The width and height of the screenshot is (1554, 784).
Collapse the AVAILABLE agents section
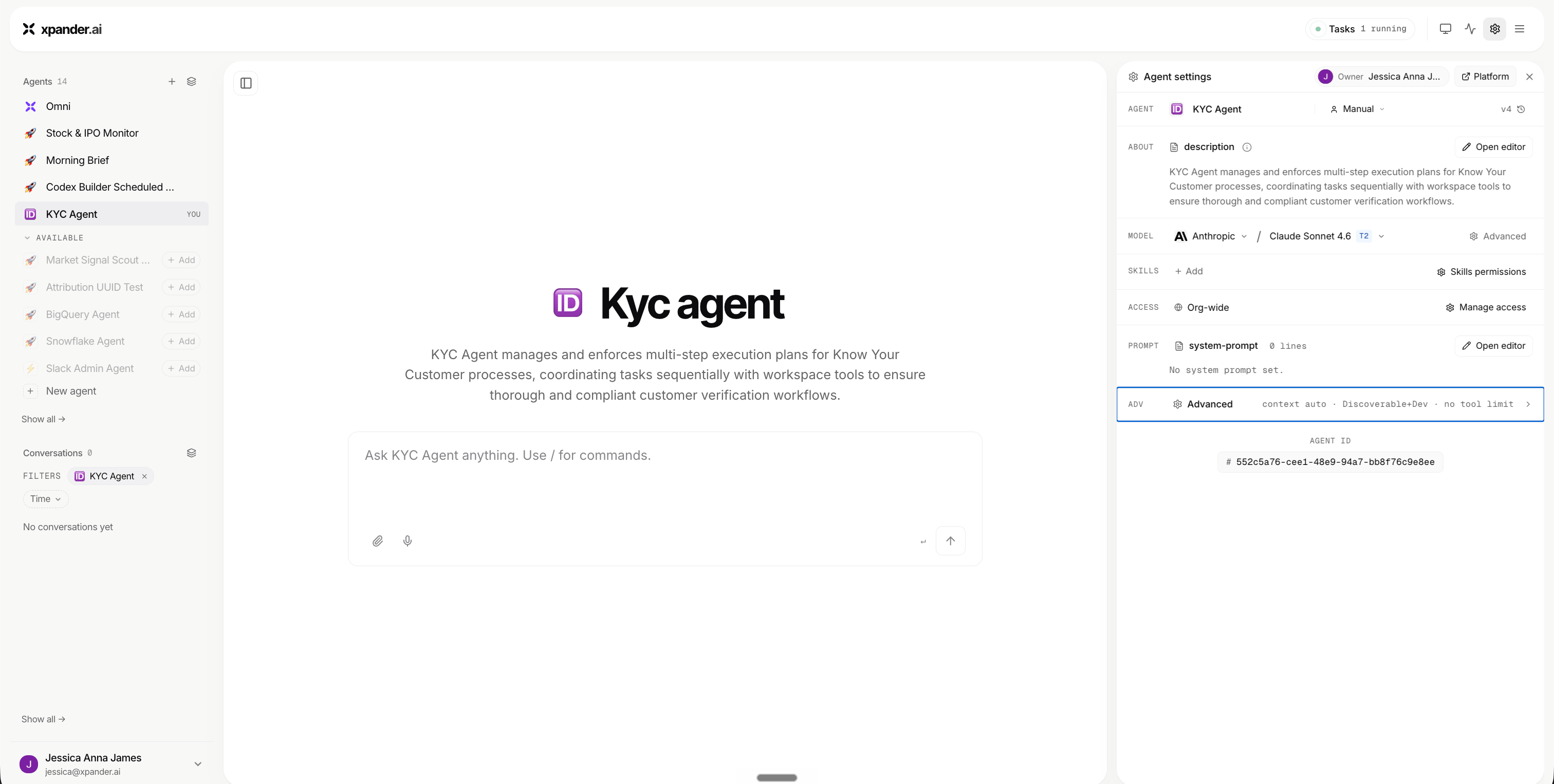[53, 238]
